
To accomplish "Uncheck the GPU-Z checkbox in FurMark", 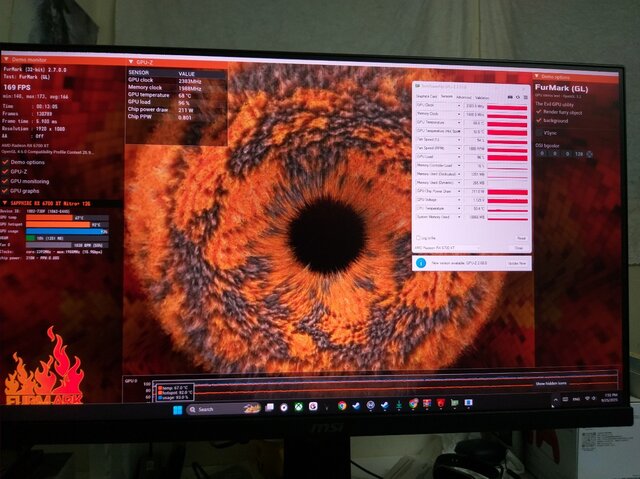I will 5,172.
